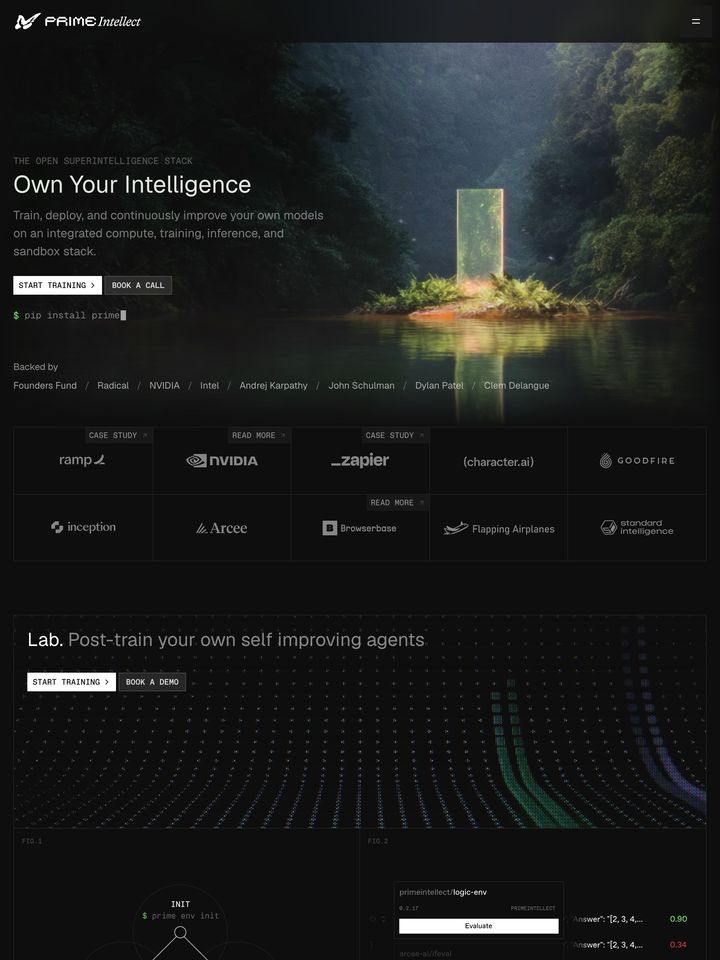The height and width of the screenshot is (960, 720).
Task: Click the INIT node circle
Action: click(x=180, y=932)
